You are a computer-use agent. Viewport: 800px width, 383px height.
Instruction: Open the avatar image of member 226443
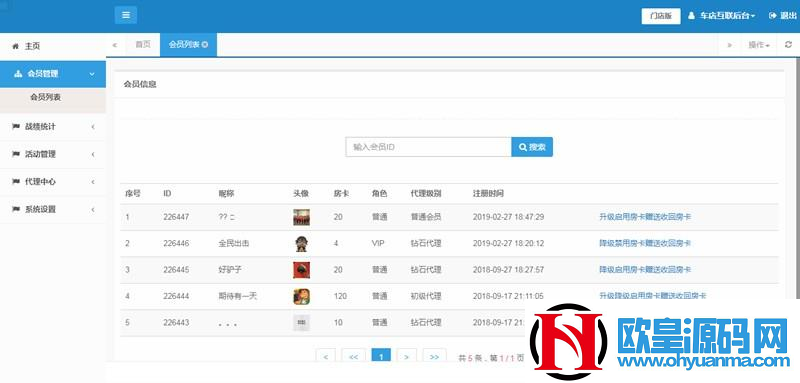click(302, 323)
